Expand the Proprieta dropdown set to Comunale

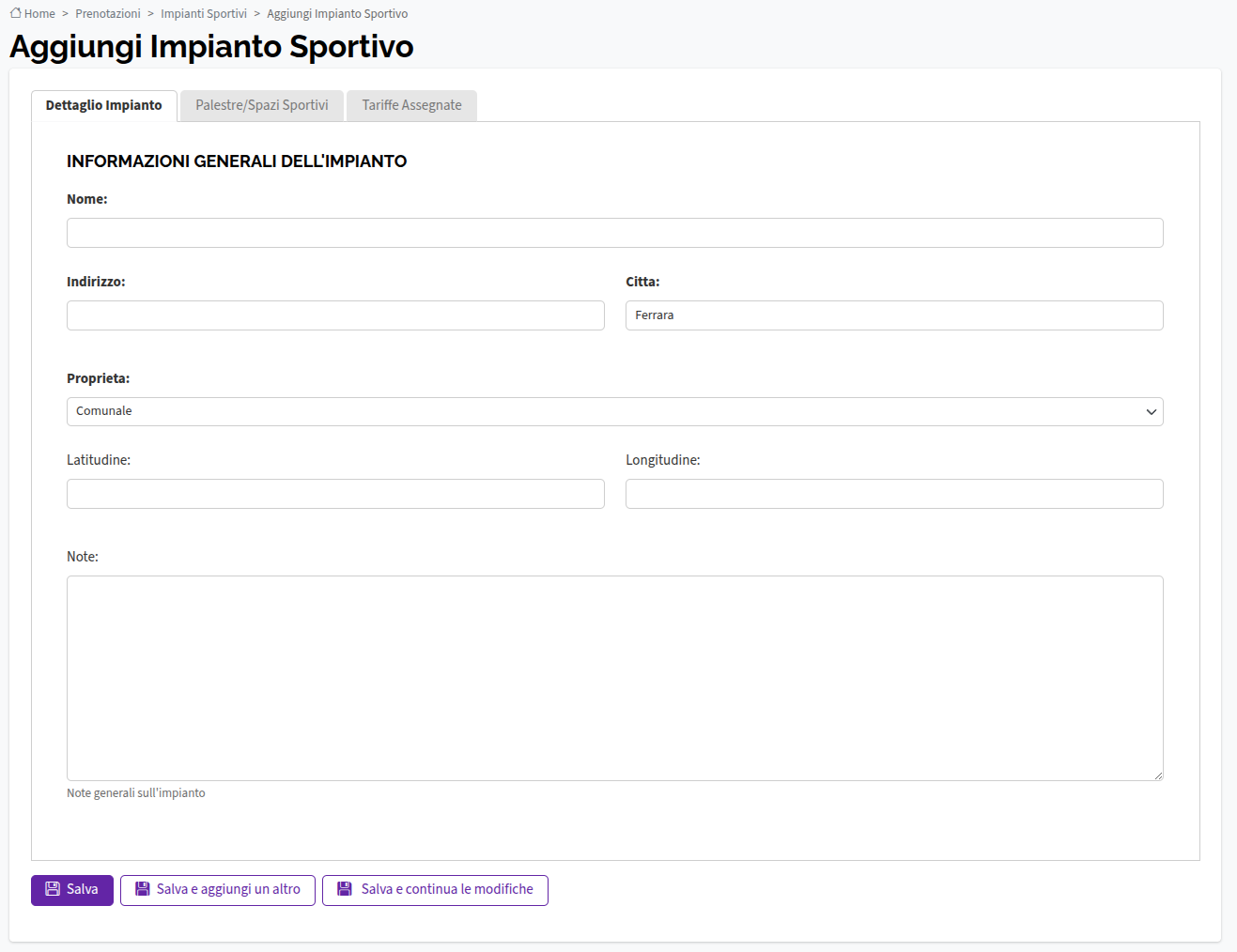[x=615, y=411]
